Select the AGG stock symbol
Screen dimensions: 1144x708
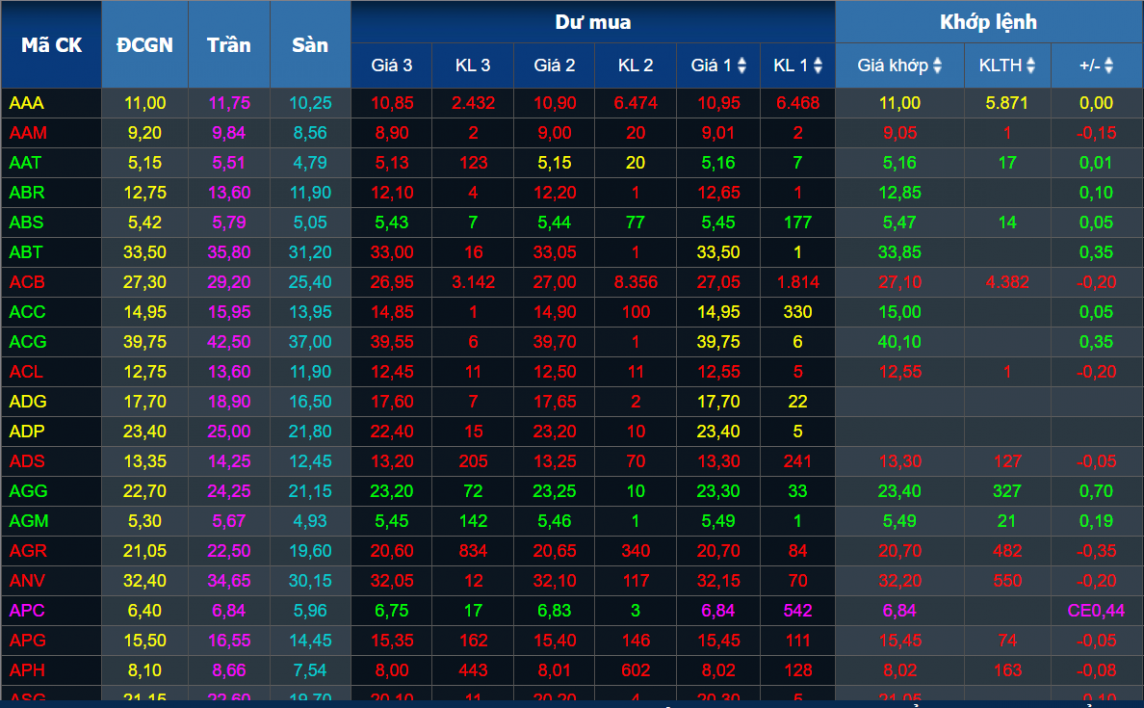click(x=27, y=491)
